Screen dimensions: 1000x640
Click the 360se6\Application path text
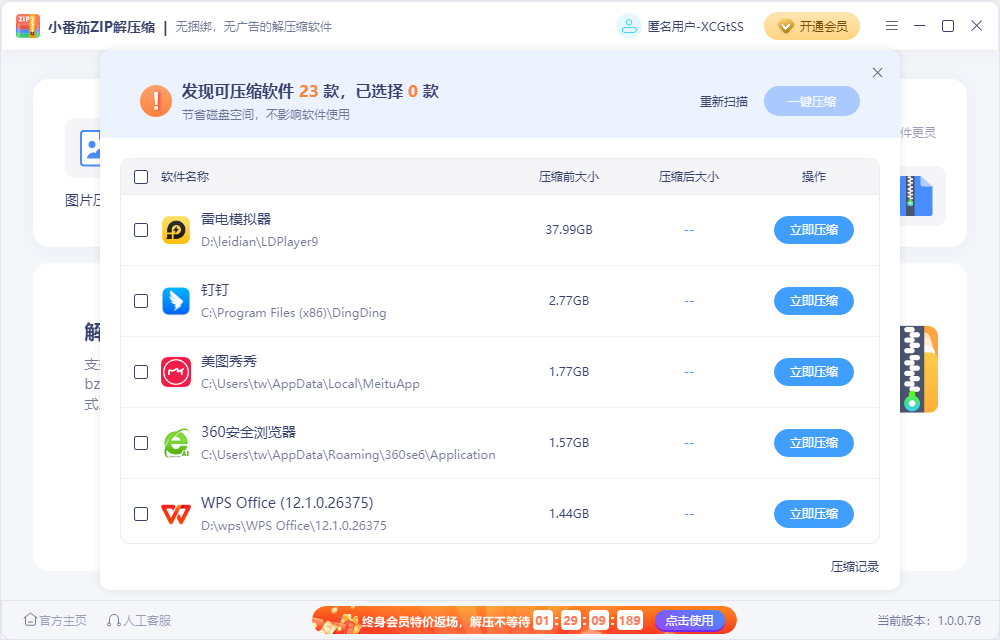[x=348, y=455]
